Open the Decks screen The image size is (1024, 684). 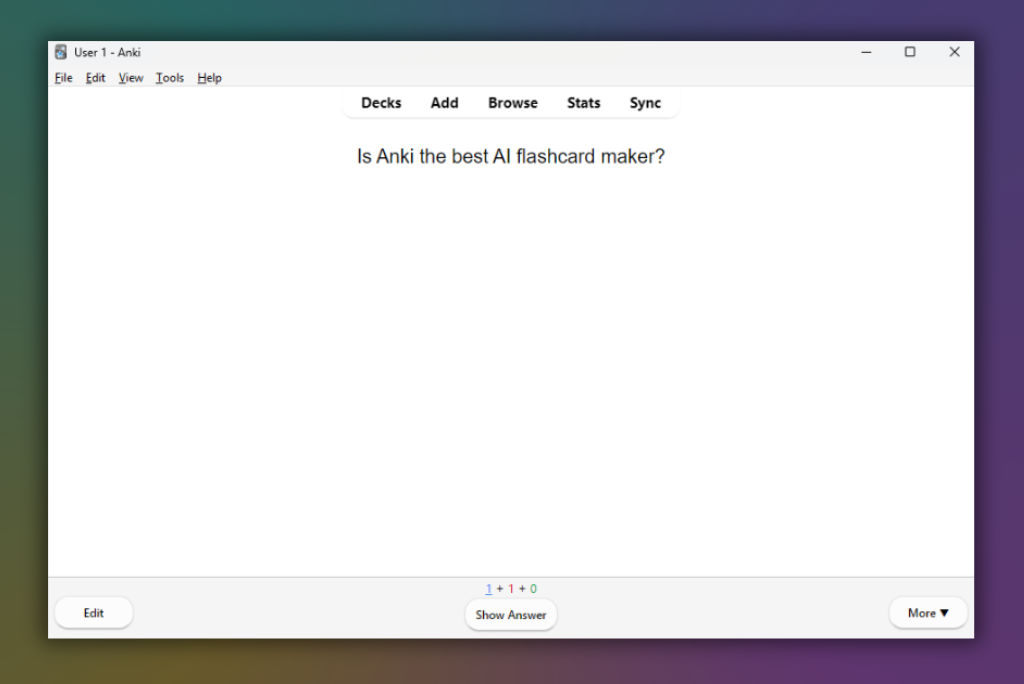click(381, 102)
